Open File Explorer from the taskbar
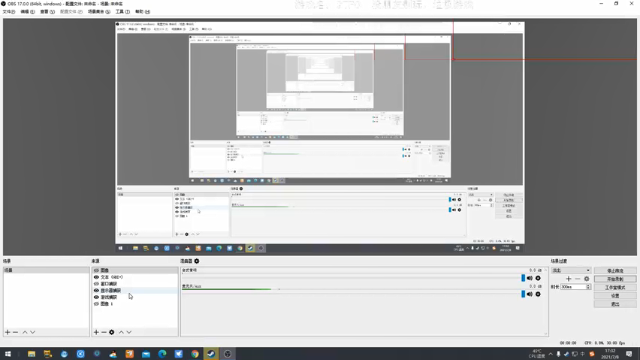This screenshot has width=640, height=360. click(x=31, y=354)
